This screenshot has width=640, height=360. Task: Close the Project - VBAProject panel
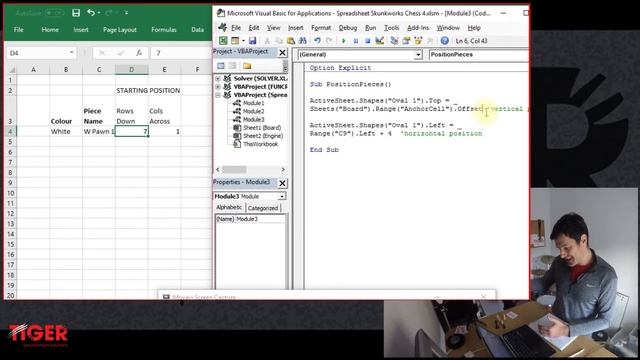pyautogui.click(x=282, y=52)
